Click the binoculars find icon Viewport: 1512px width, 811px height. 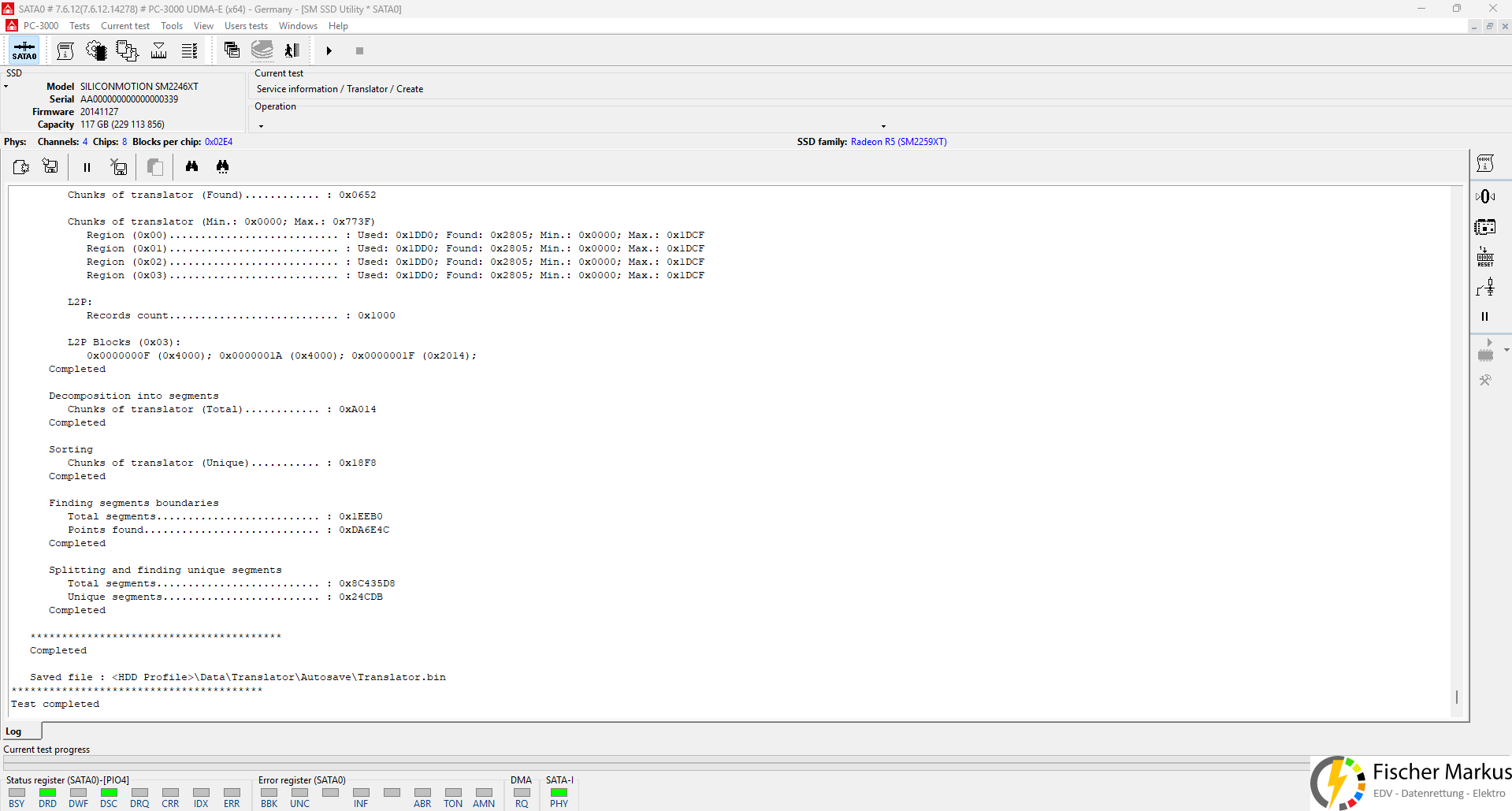[191, 166]
